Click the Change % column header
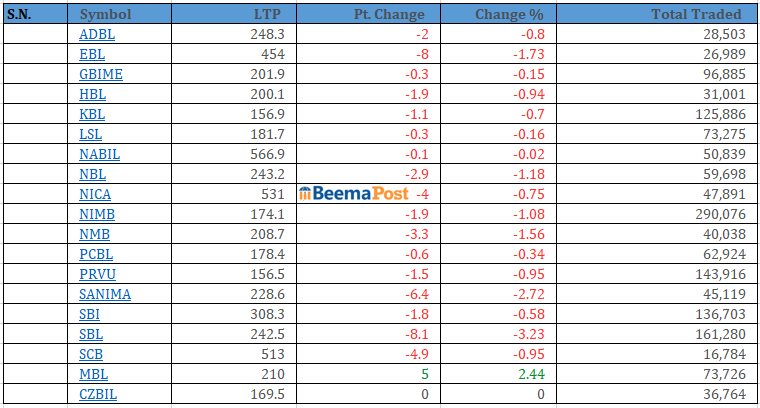 tap(508, 14)
